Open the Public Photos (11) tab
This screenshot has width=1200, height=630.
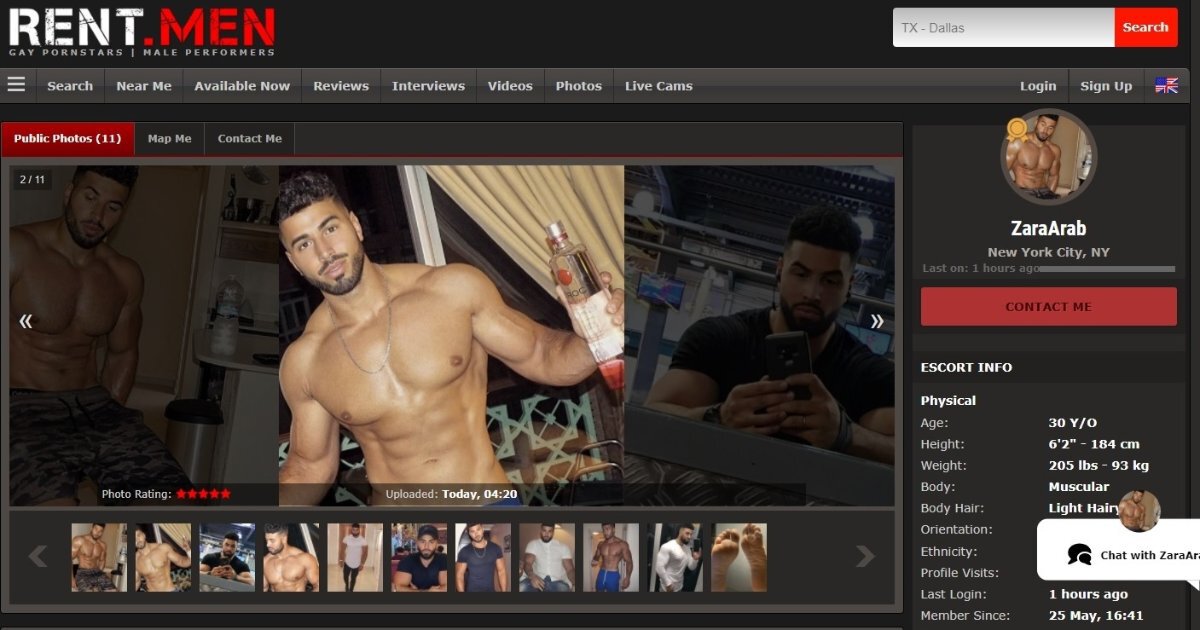tap(67, 139)
